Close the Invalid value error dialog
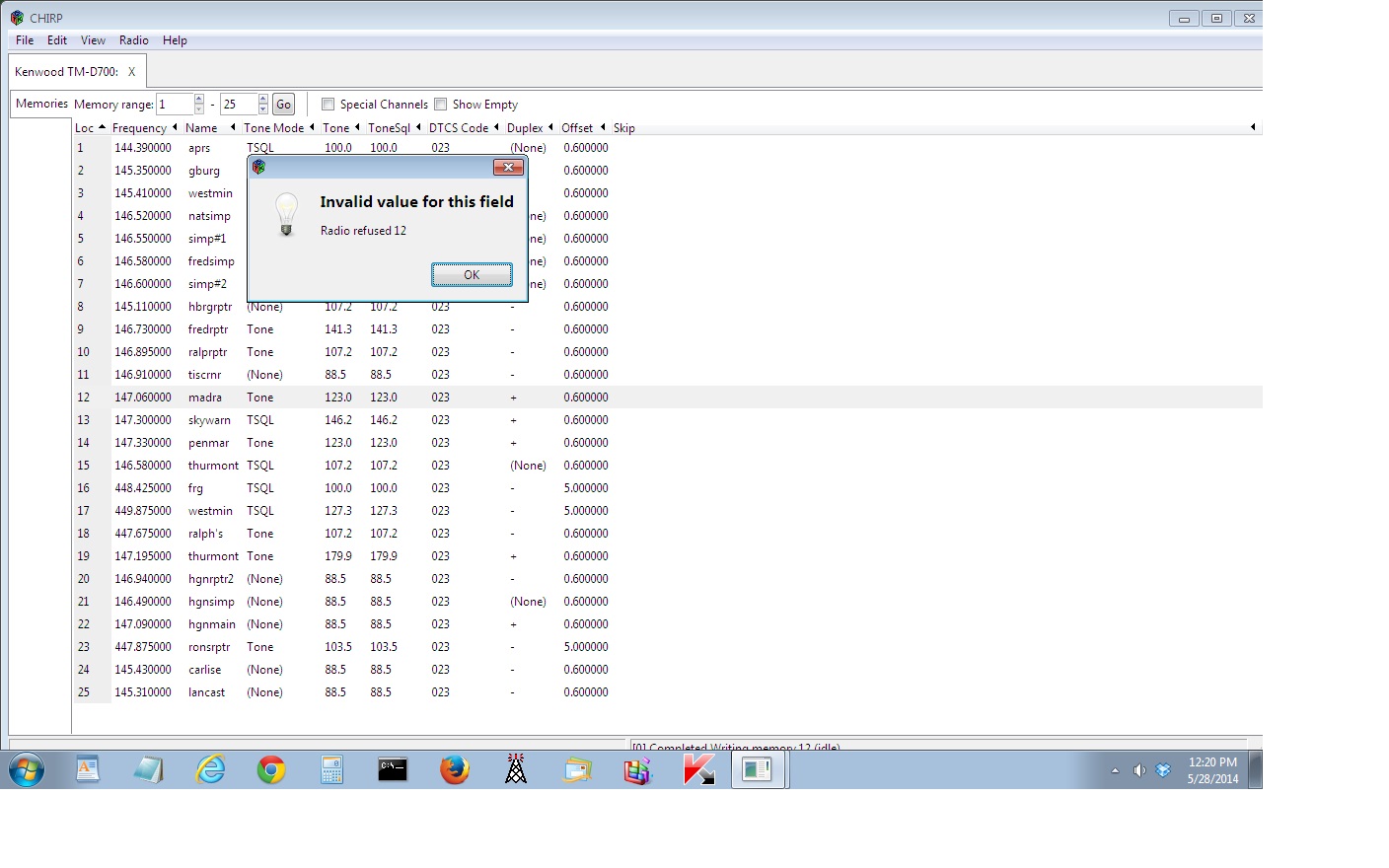The width and height of the screenshot is (1389, 868). [x=507, y=168]
